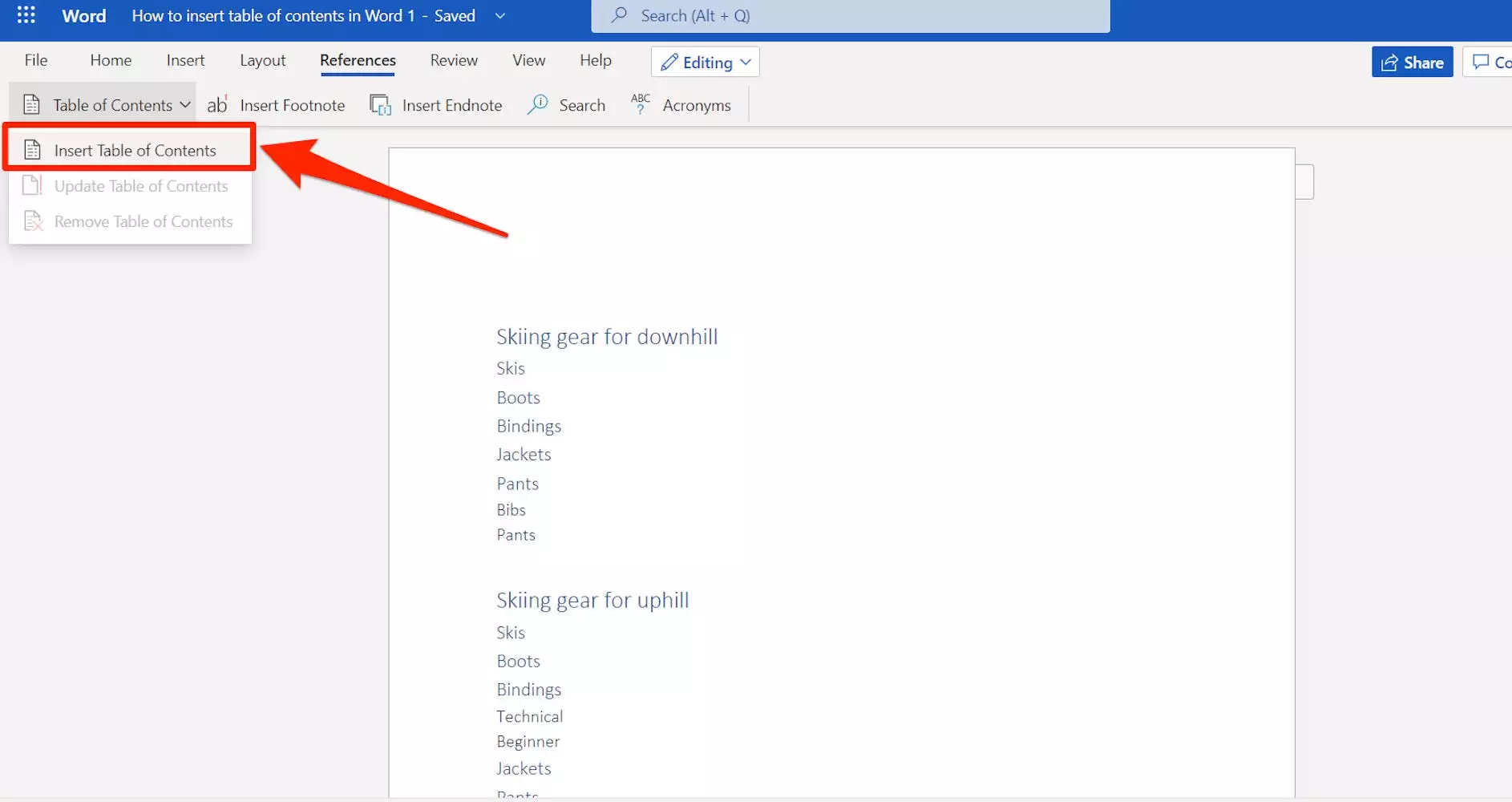Expand the document title dropdown chevron
This screenshot has width=1512, height=802.
pos(499,15)
